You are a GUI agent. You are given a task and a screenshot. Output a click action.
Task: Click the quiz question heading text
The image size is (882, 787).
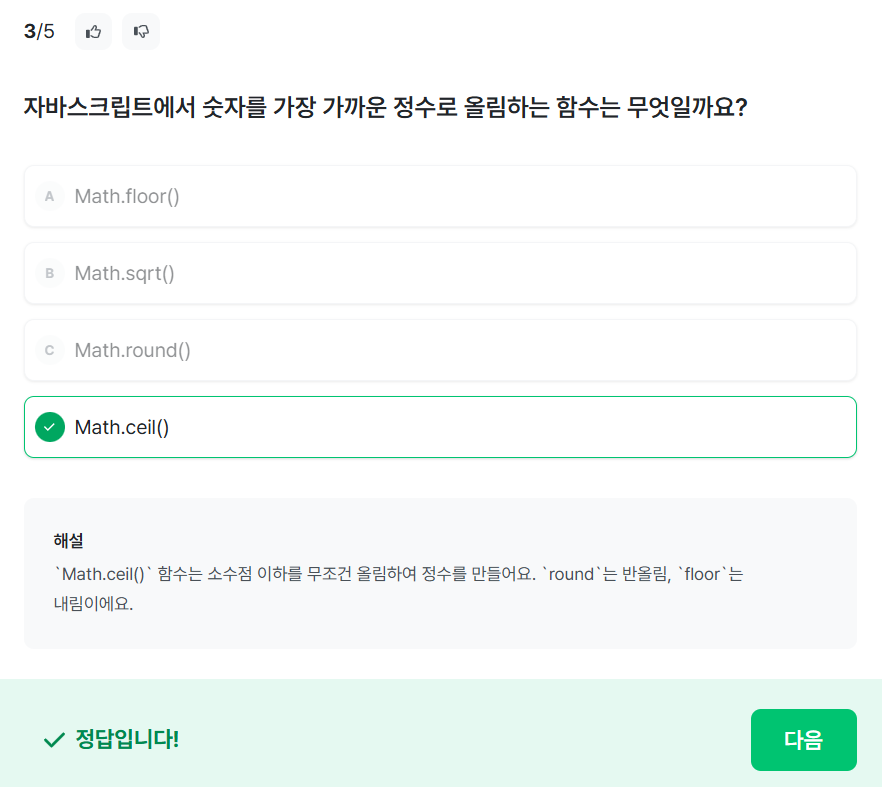[385, 107]
